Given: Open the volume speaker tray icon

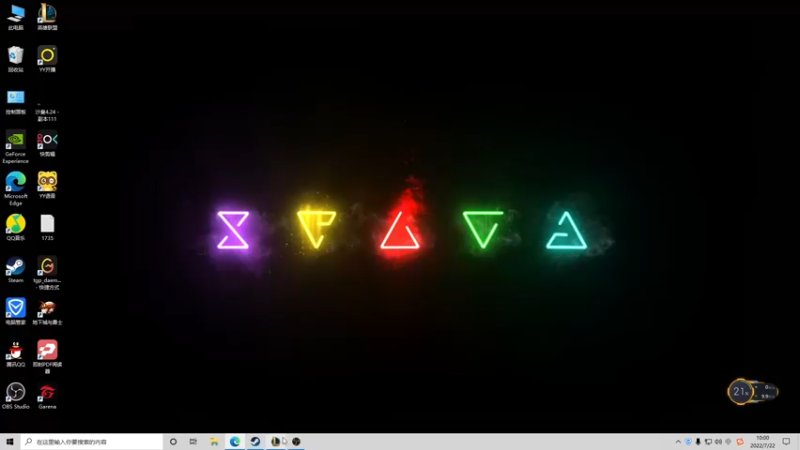Looking at the screenshot, I should tap(718, 442).
